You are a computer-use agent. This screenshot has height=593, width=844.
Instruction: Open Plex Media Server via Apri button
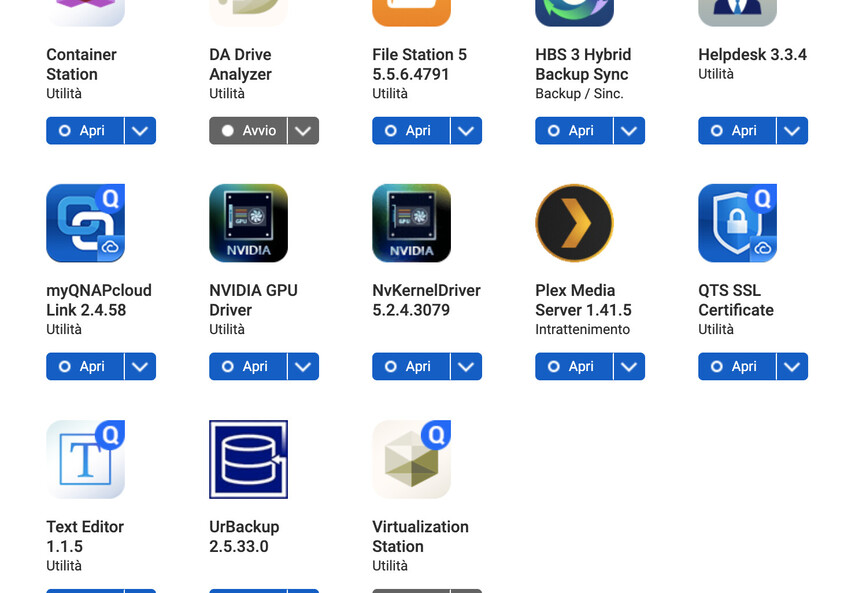[x=574, y=366]
